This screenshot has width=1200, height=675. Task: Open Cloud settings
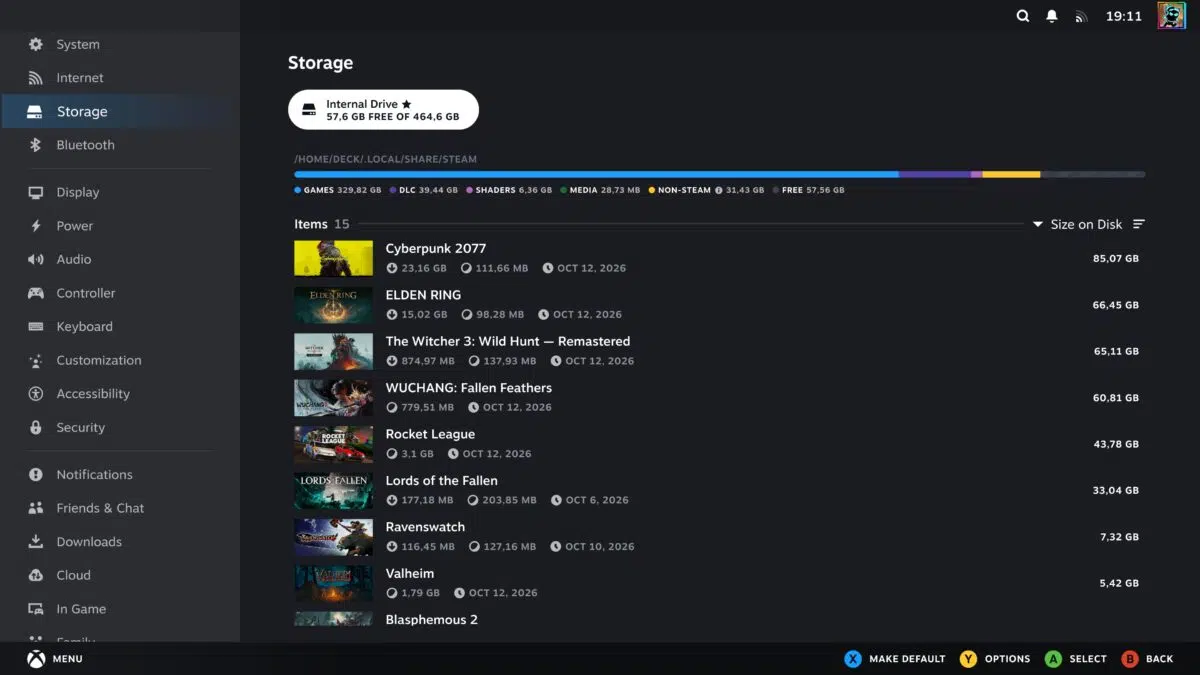[120, 575]
